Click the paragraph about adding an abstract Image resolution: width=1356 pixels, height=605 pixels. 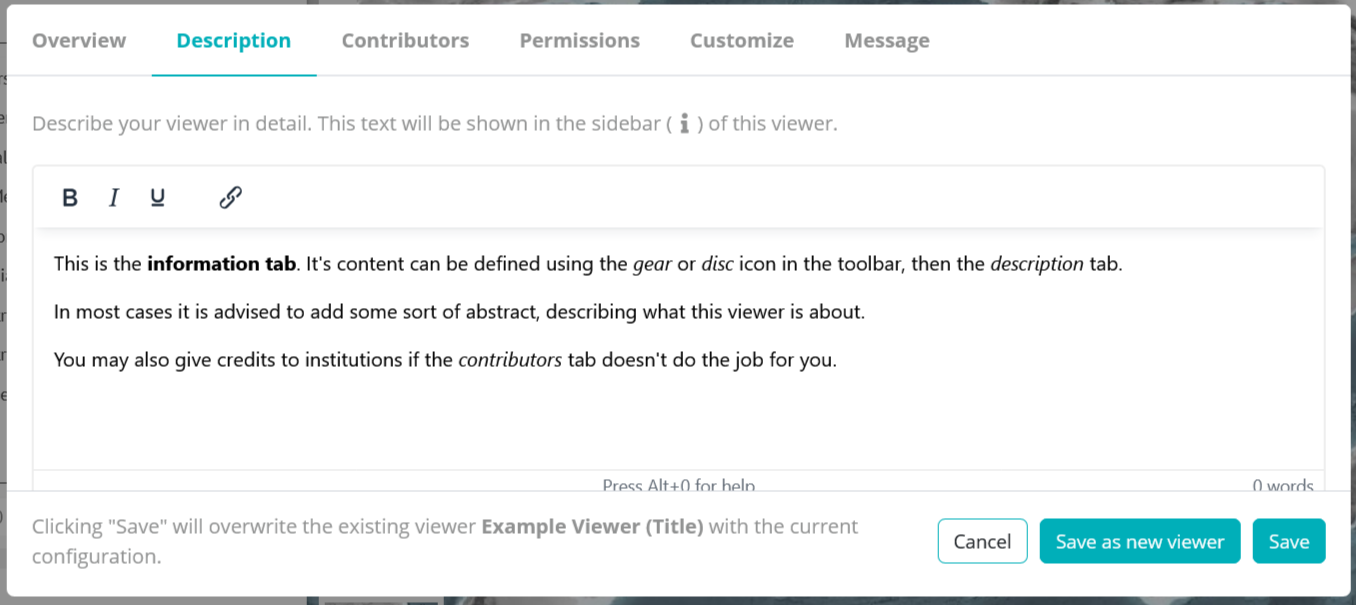click(x=459, y=312)
